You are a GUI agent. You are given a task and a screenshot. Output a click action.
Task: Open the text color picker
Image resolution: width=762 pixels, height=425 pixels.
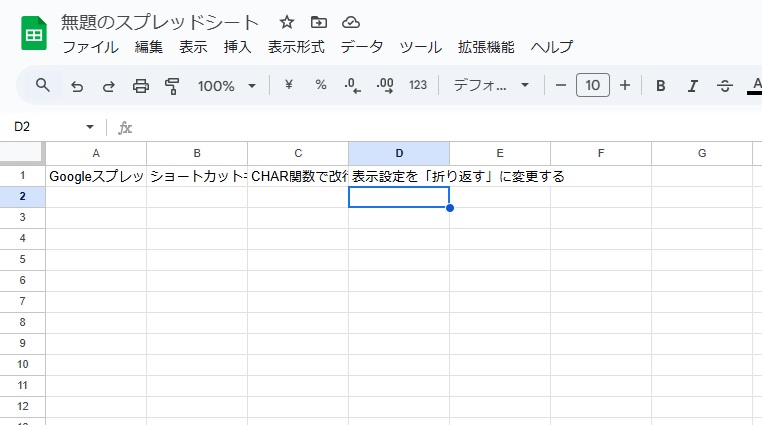click(756, 86)
